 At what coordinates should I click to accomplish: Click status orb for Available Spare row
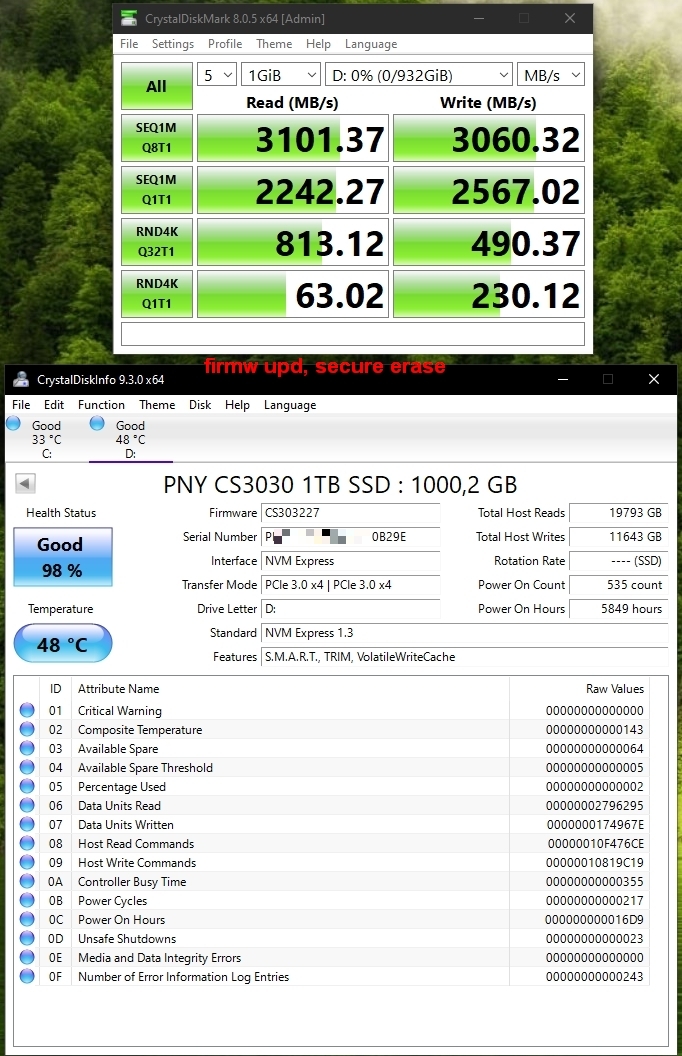tap(27, 748)
